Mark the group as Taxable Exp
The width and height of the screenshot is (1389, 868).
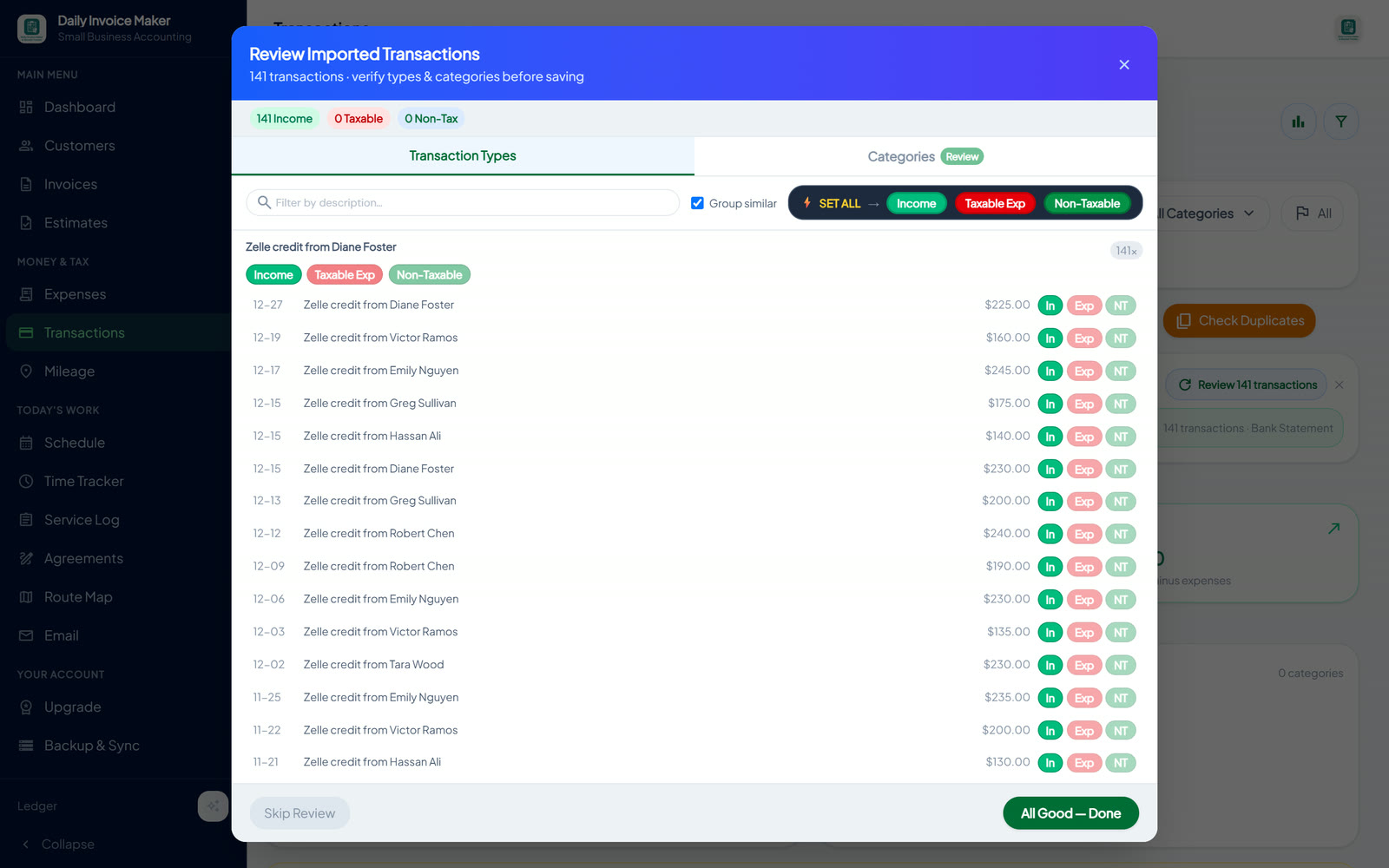point(345,275)
